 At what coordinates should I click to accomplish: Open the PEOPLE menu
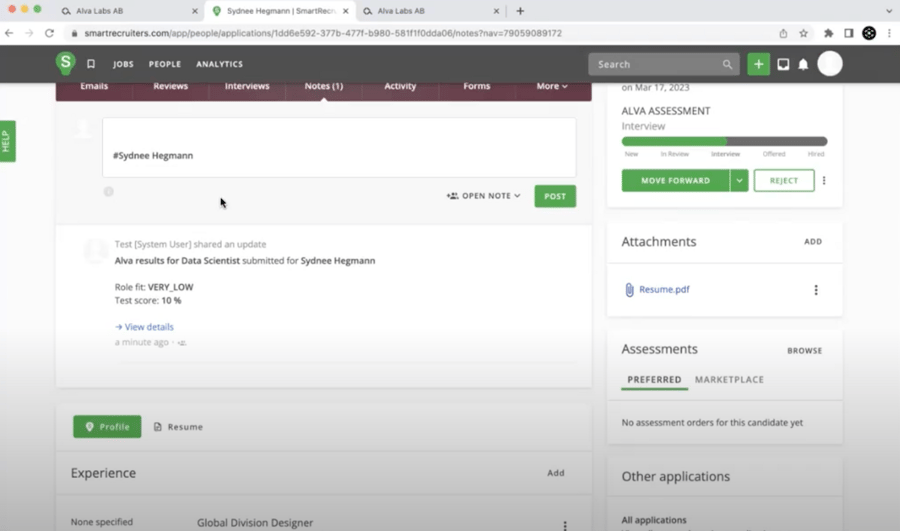[165, 64]
